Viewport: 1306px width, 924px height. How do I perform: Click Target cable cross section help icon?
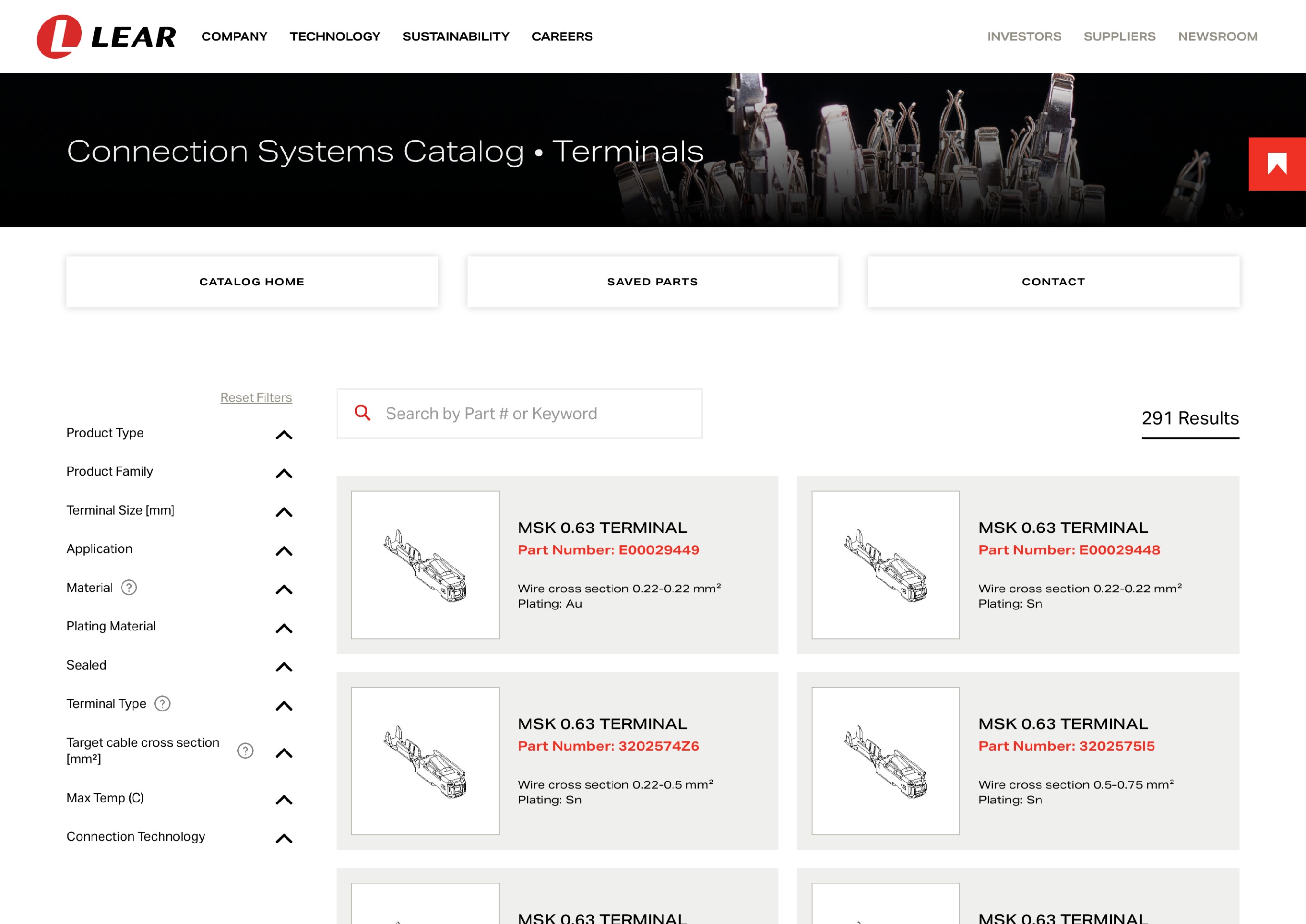pyautogui.click(x=245, y=751)
